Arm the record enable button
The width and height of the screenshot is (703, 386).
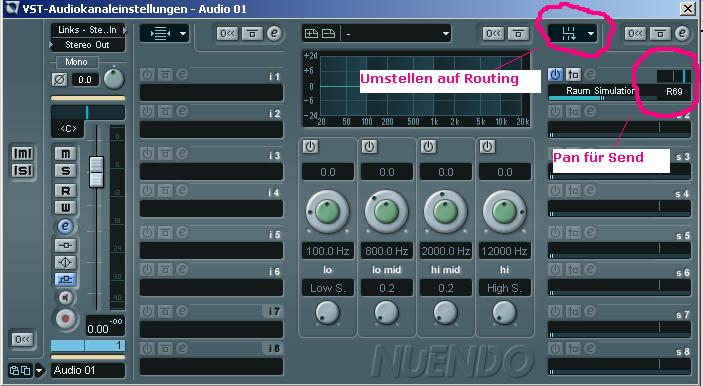point(65,319)
